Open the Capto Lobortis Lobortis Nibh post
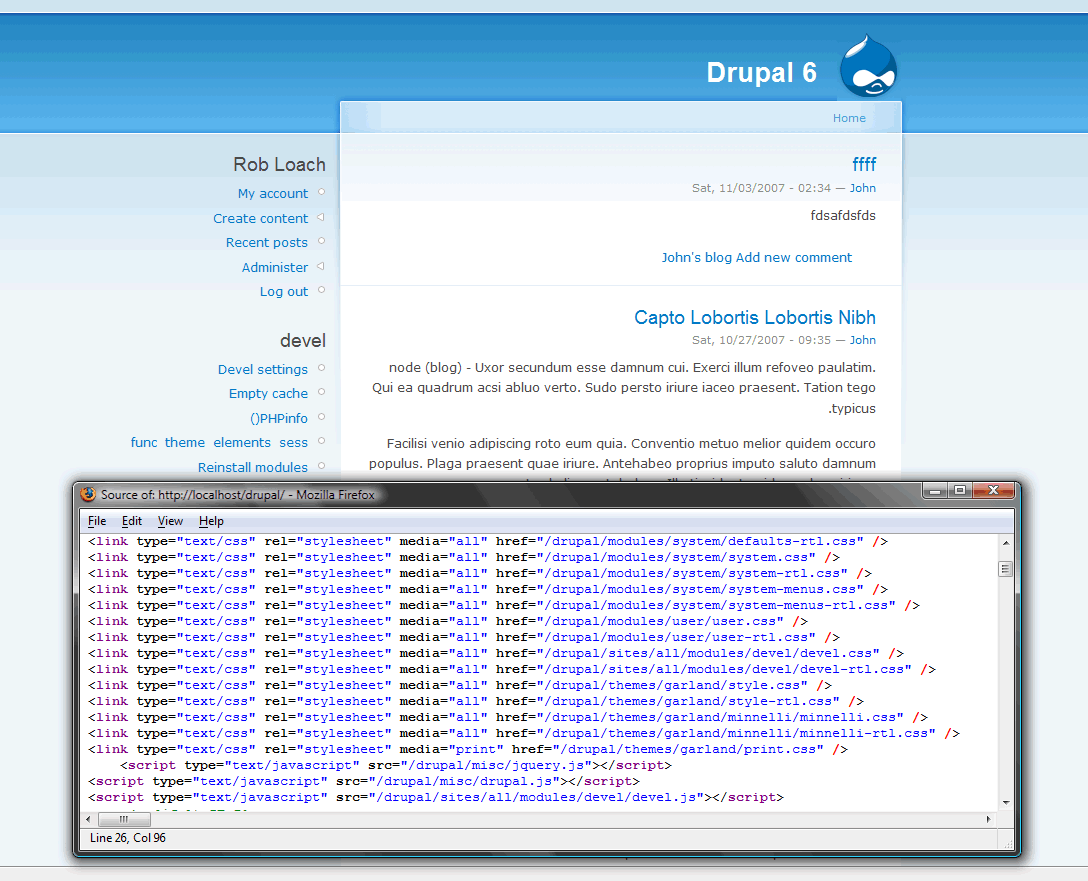Image resolution: width=1088 pixels, height=881 pixels. (754, 317)
